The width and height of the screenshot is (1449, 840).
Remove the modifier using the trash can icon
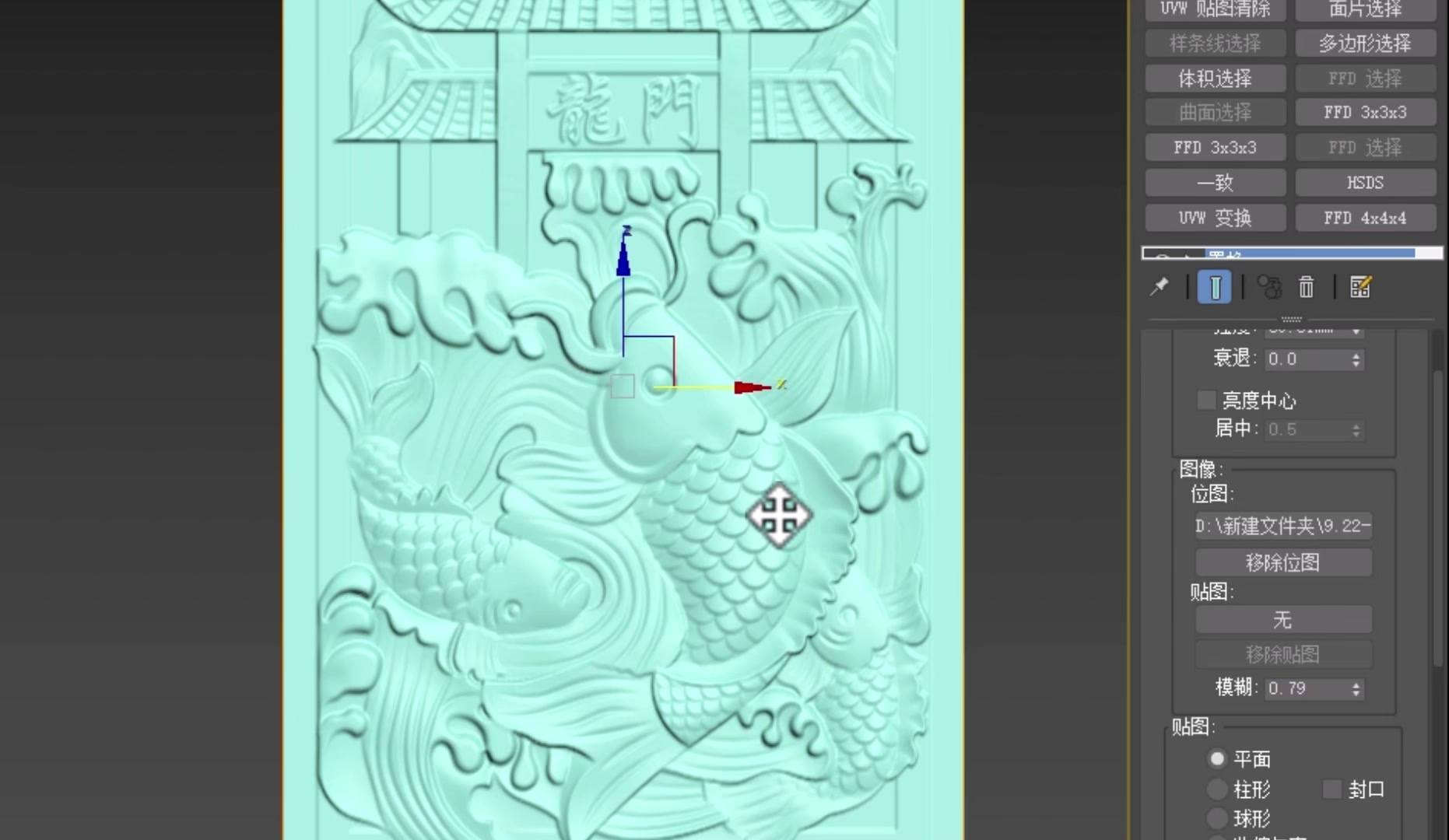pos(1306,286)
